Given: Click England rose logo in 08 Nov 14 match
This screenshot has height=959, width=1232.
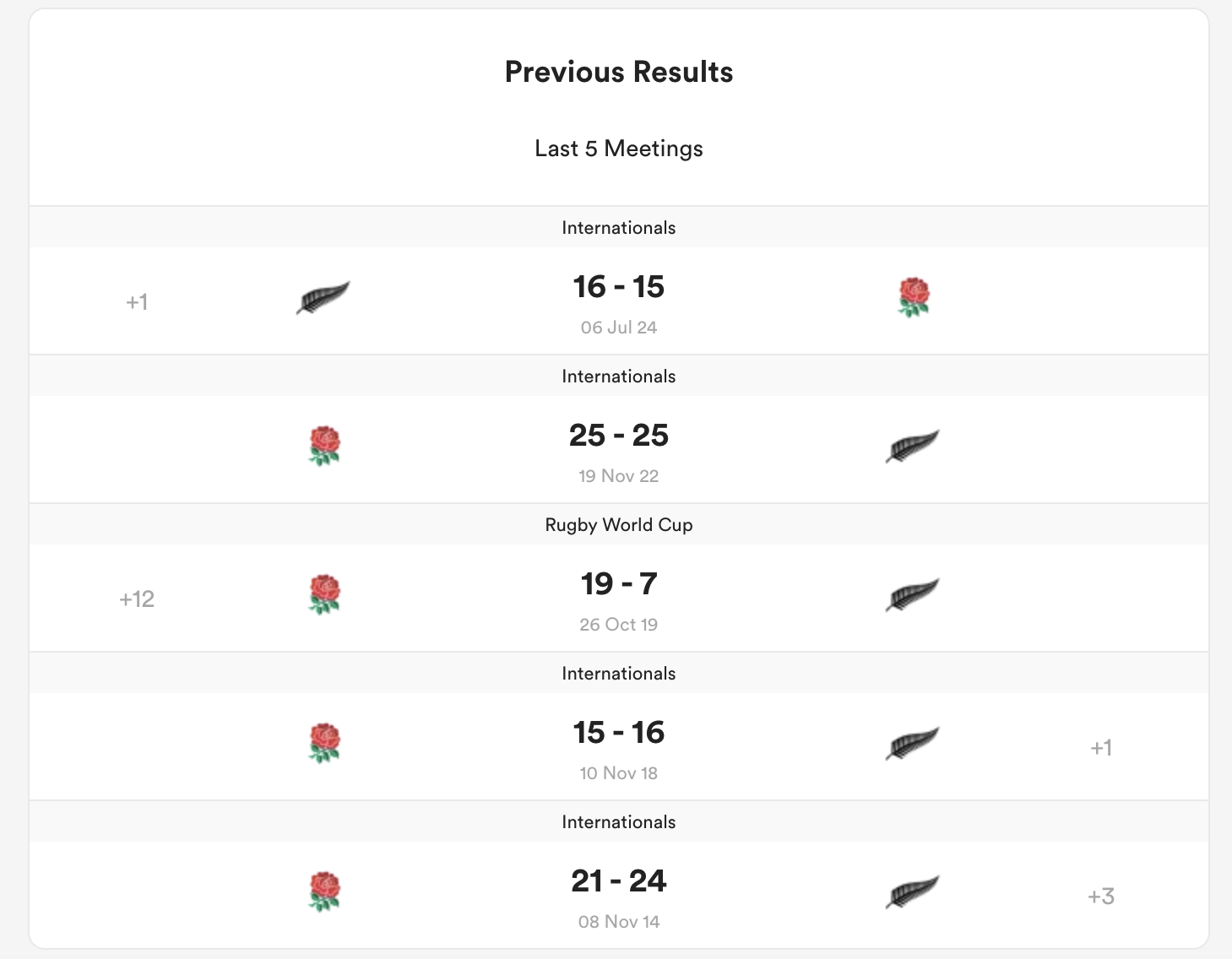Looking at the screenshot, I should (324, 891).
